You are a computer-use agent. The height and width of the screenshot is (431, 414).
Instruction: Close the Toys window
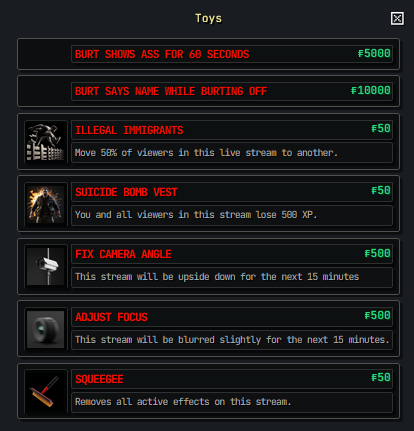[x=397, y=18]
